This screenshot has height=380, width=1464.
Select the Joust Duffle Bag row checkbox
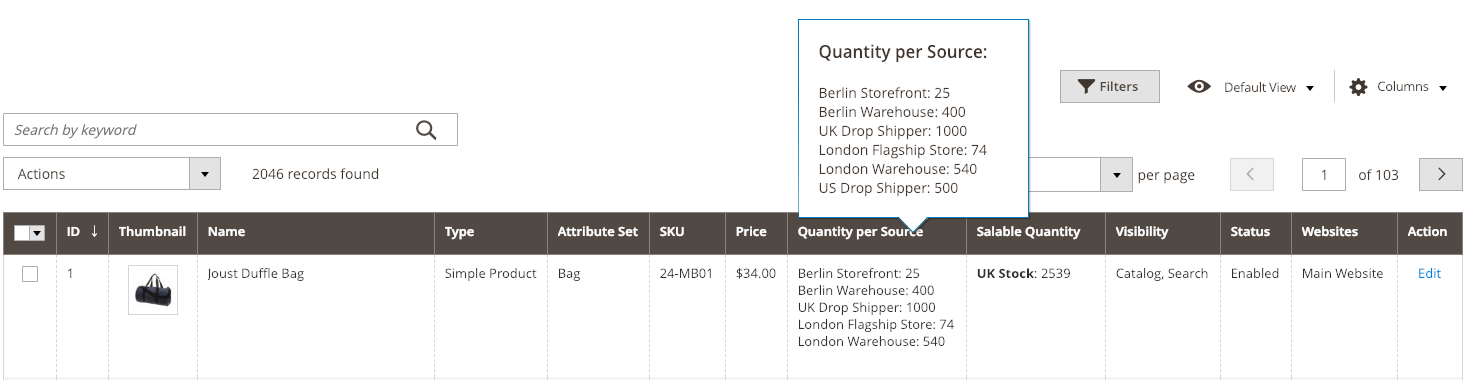pyautogui.click(x=30, y=274)
